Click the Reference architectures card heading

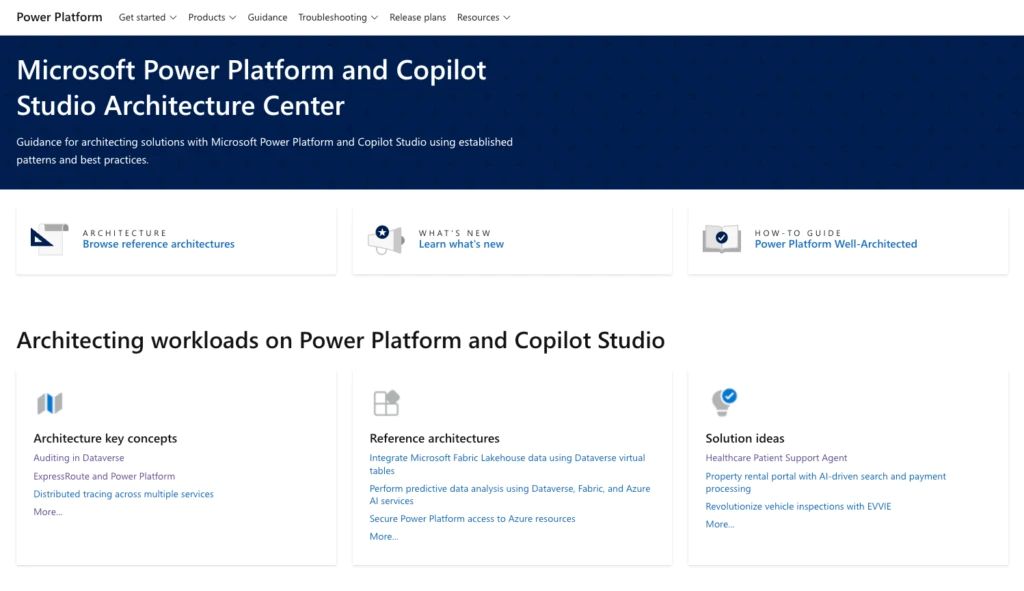click(434, 438)
